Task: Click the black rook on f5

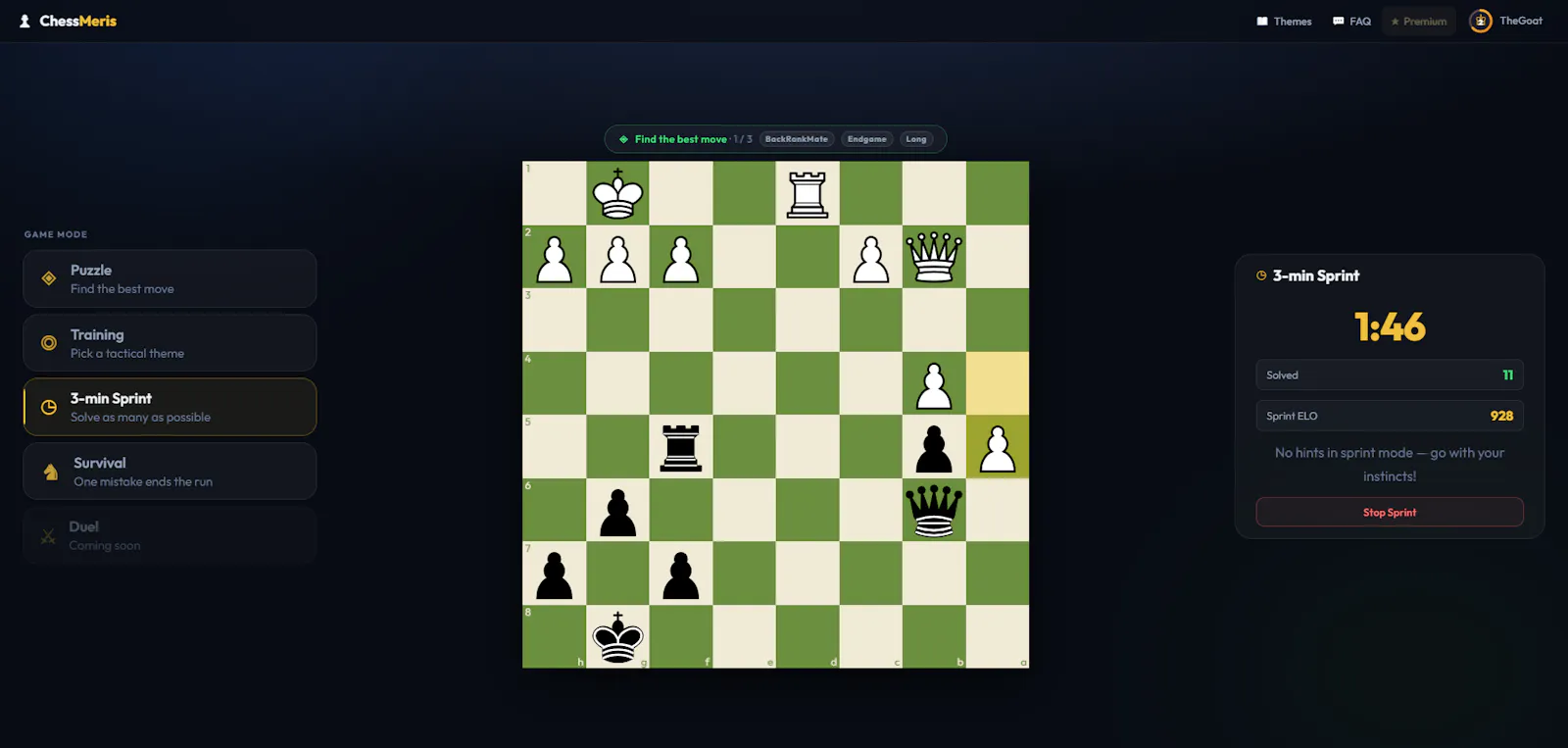Action: (x=681, y=447)
